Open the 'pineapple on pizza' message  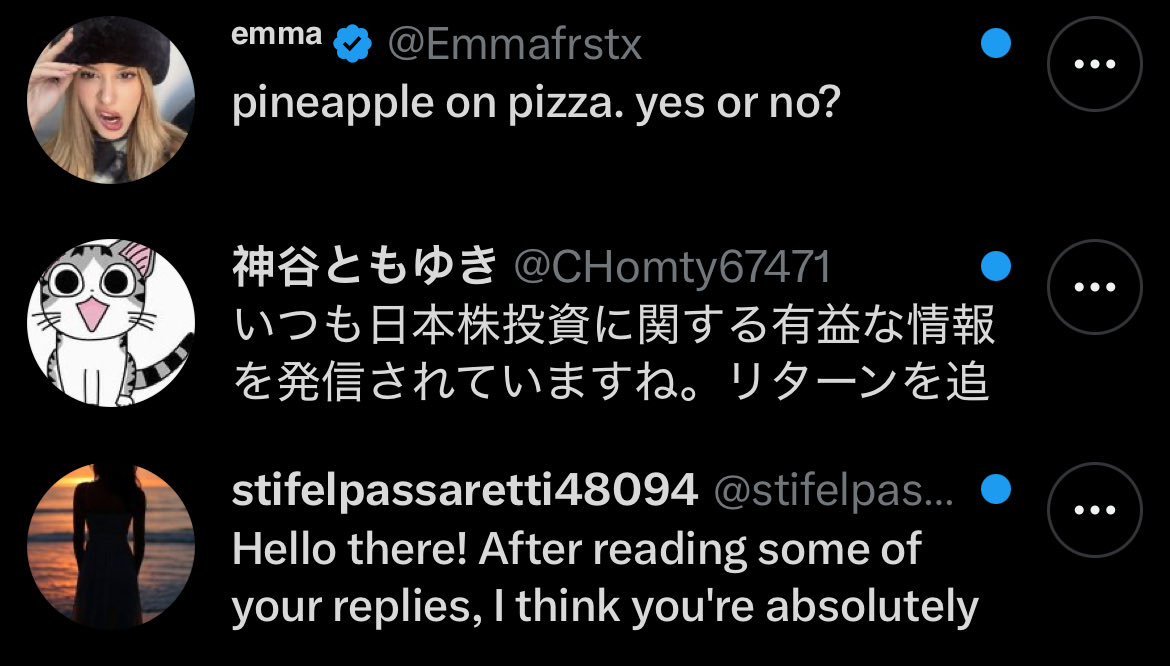coord(533,103)
